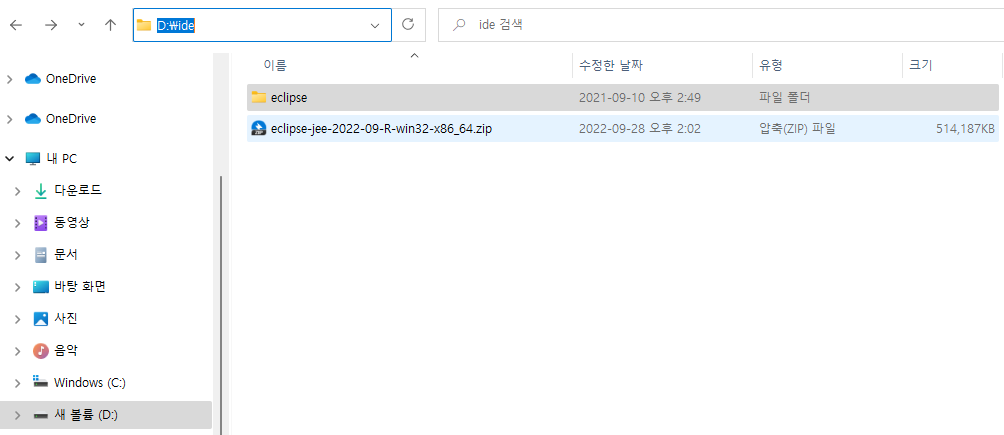Image resolution: width=1004 pixels, height=435 pixels.
Task: Open 문서 folder in sidebar
Action: [x=66, y=254]
